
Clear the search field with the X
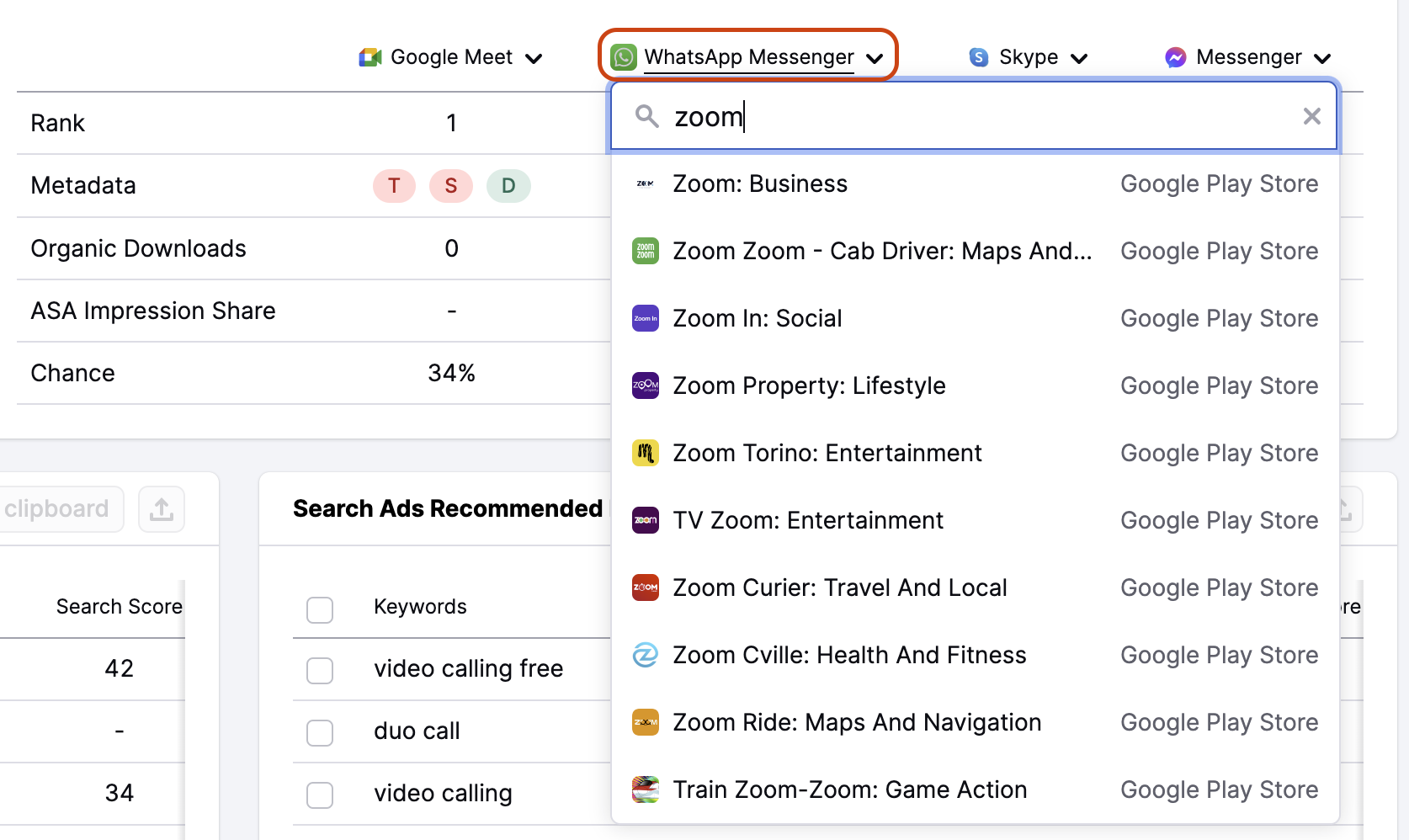(x=1311, y=116)
